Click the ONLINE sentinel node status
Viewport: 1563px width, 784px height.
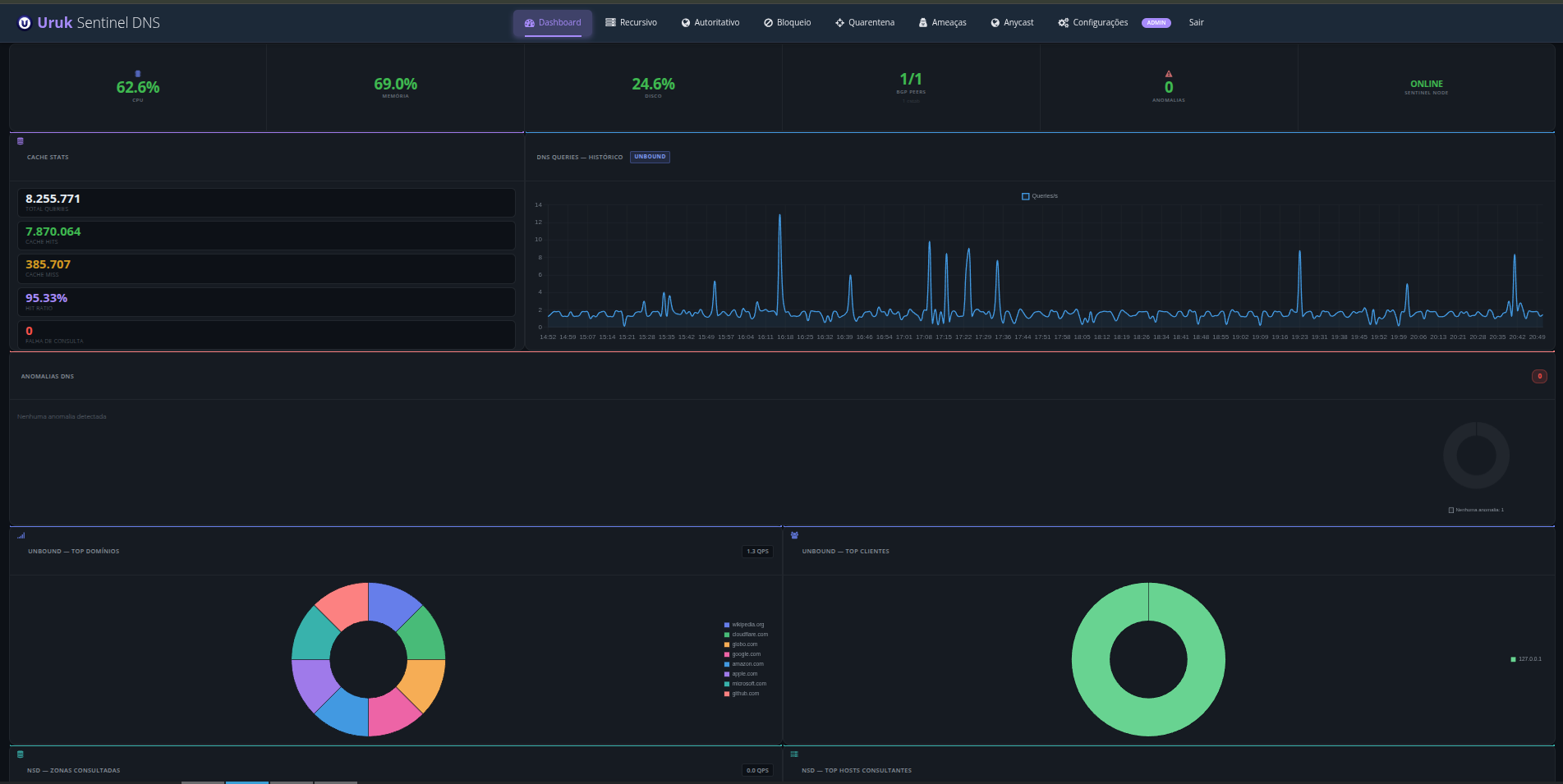click(x=1427, y=84)
